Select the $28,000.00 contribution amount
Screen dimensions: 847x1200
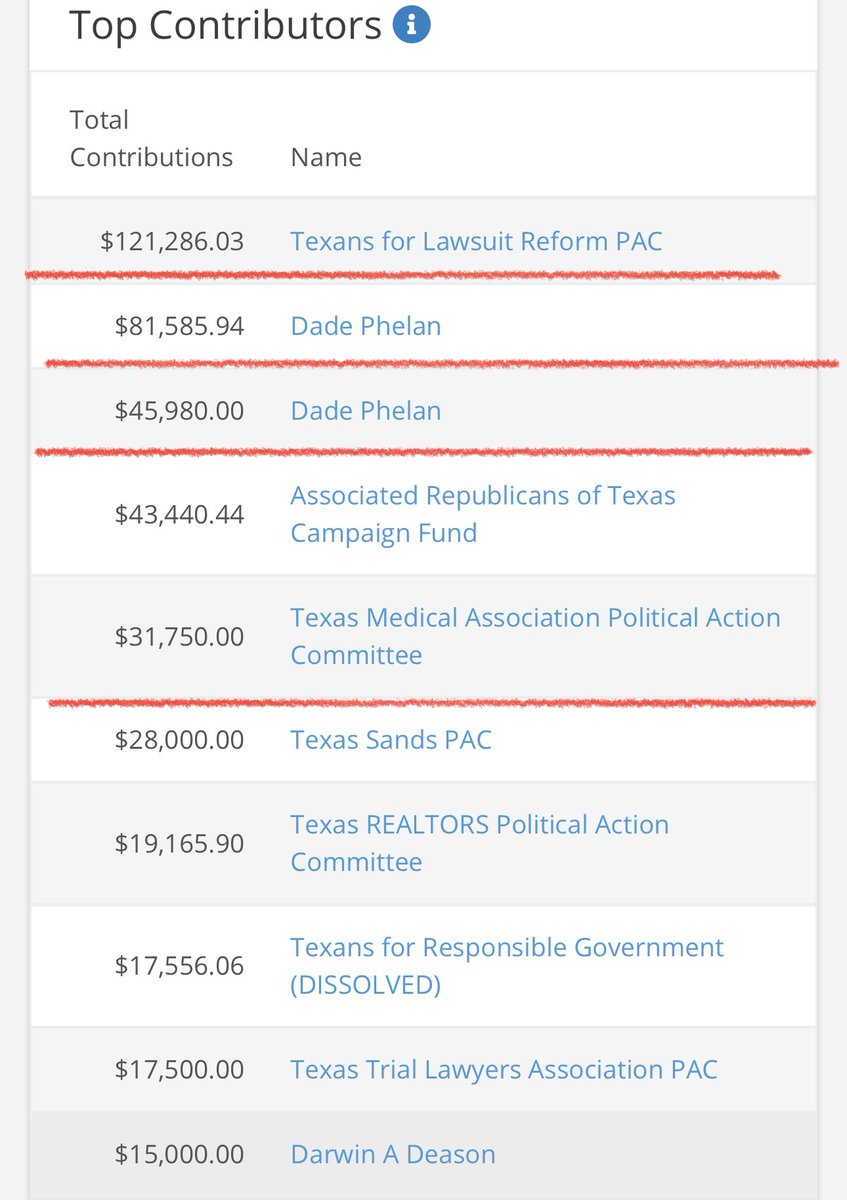(x=179, y=740)
